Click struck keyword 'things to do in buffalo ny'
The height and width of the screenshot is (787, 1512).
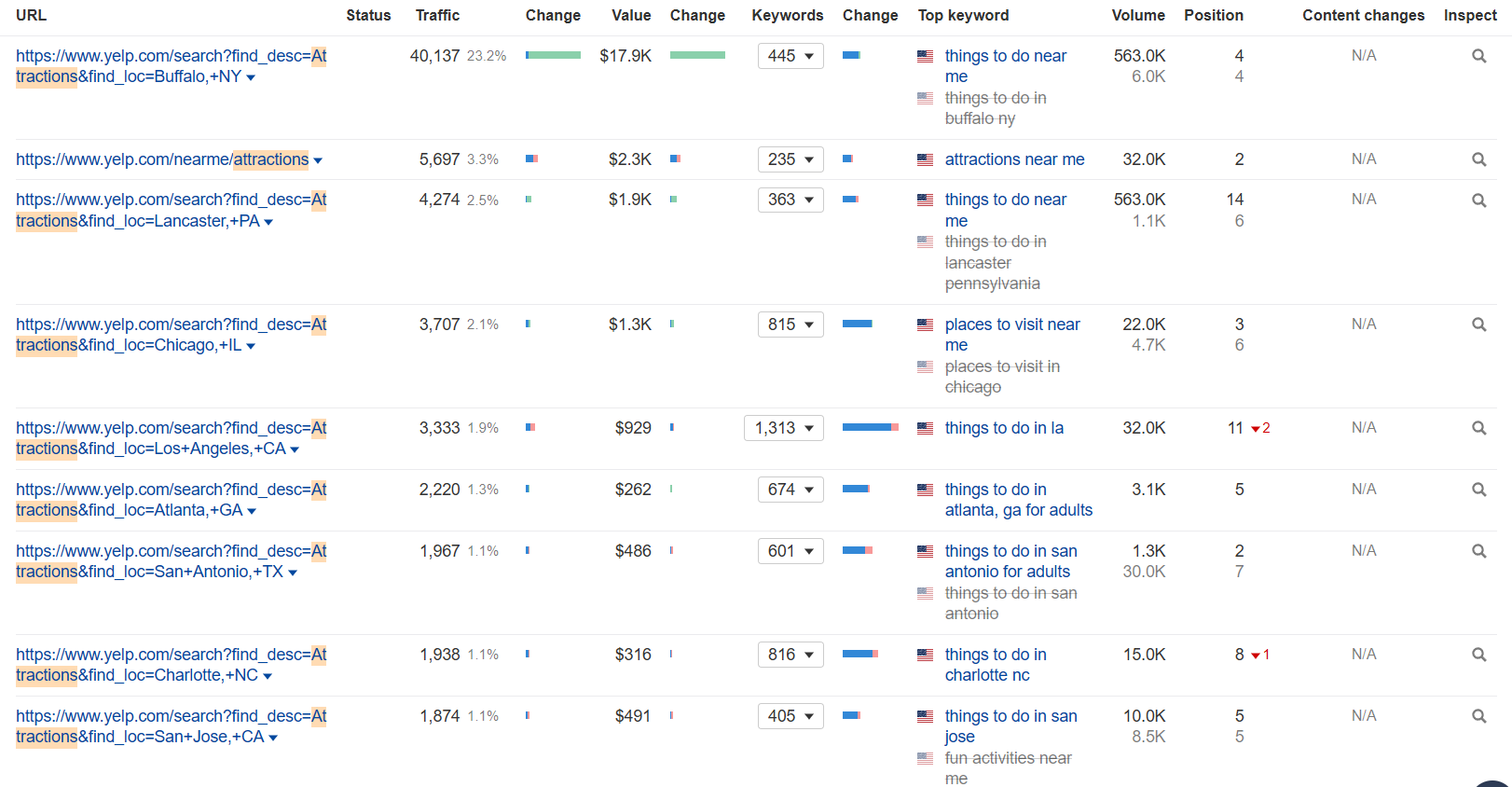click(x=995, y=108)
